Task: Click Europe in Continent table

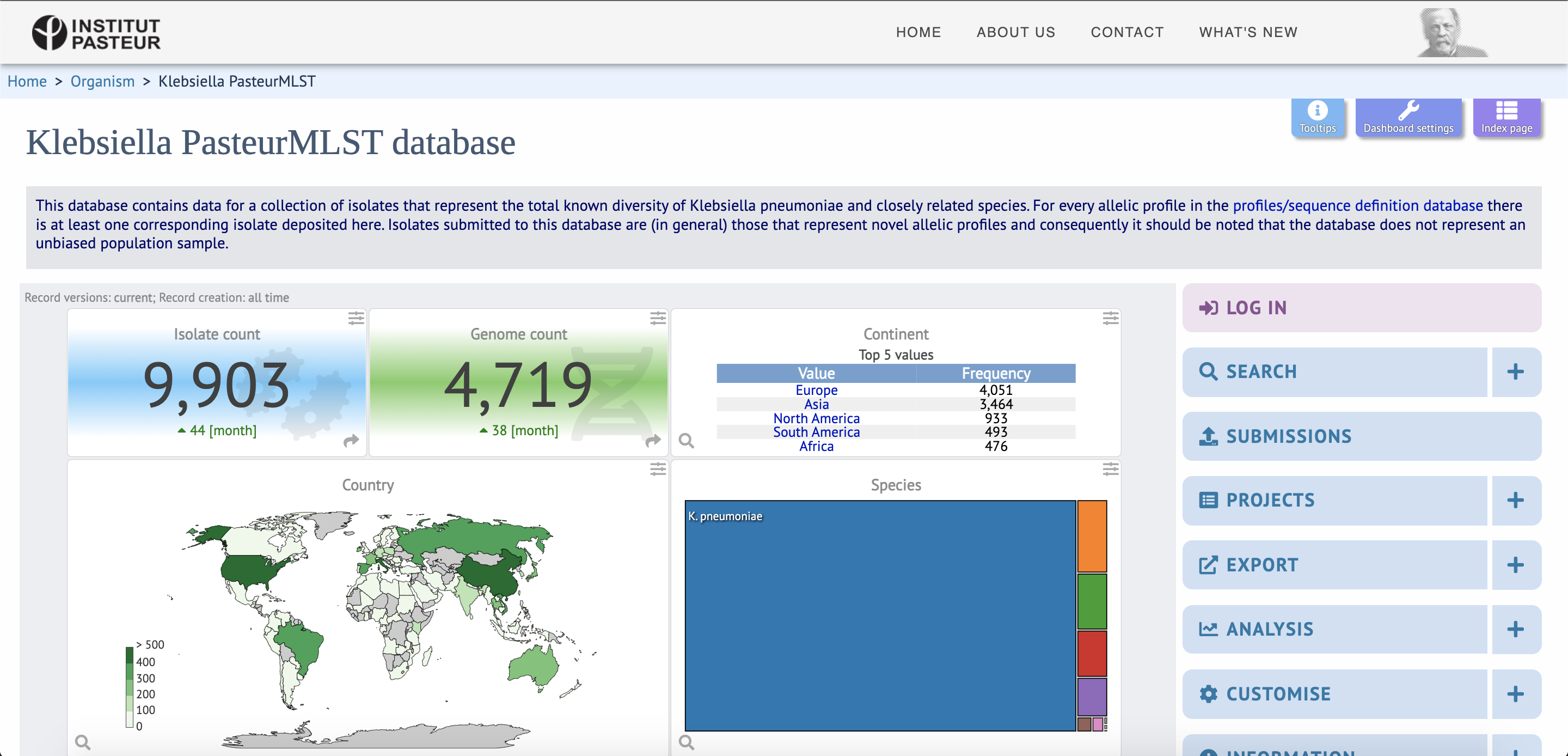Action: pos(816,390)
